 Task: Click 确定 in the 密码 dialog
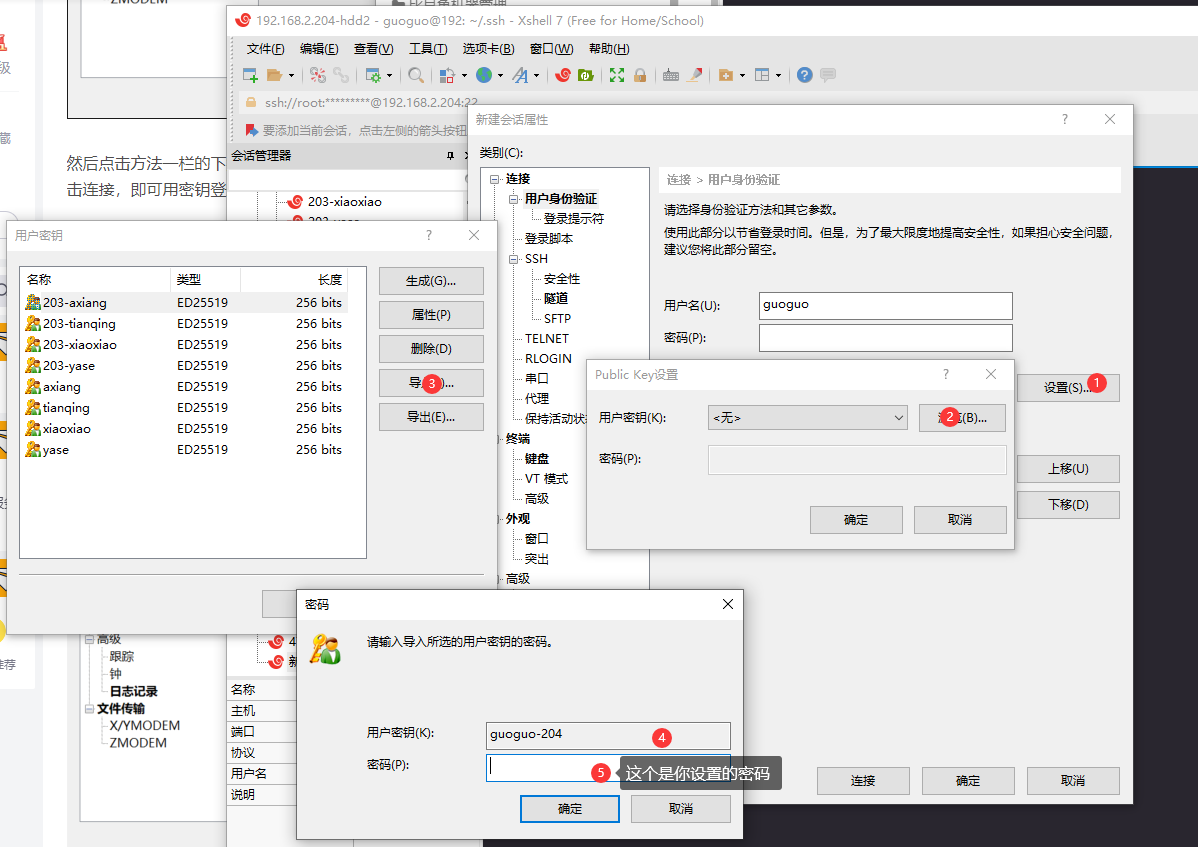(569, 809)
